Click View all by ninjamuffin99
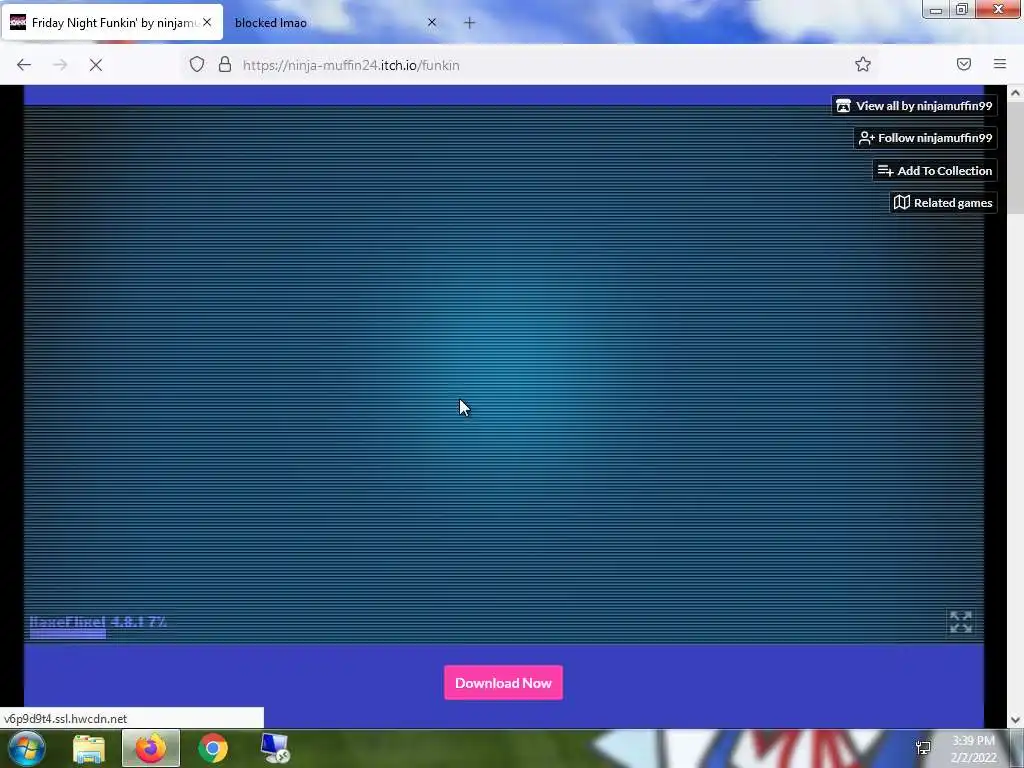 [914, 106]
